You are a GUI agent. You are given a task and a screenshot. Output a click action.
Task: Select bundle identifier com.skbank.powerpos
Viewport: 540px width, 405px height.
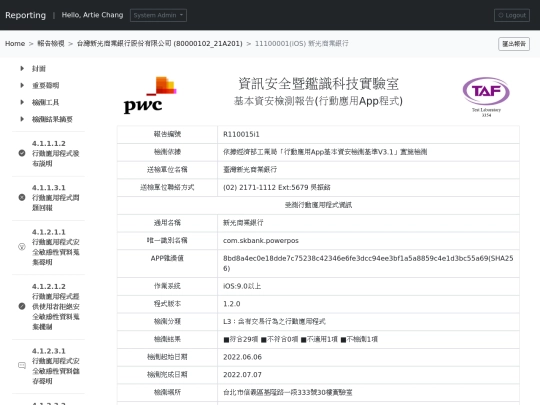(261, 240)
